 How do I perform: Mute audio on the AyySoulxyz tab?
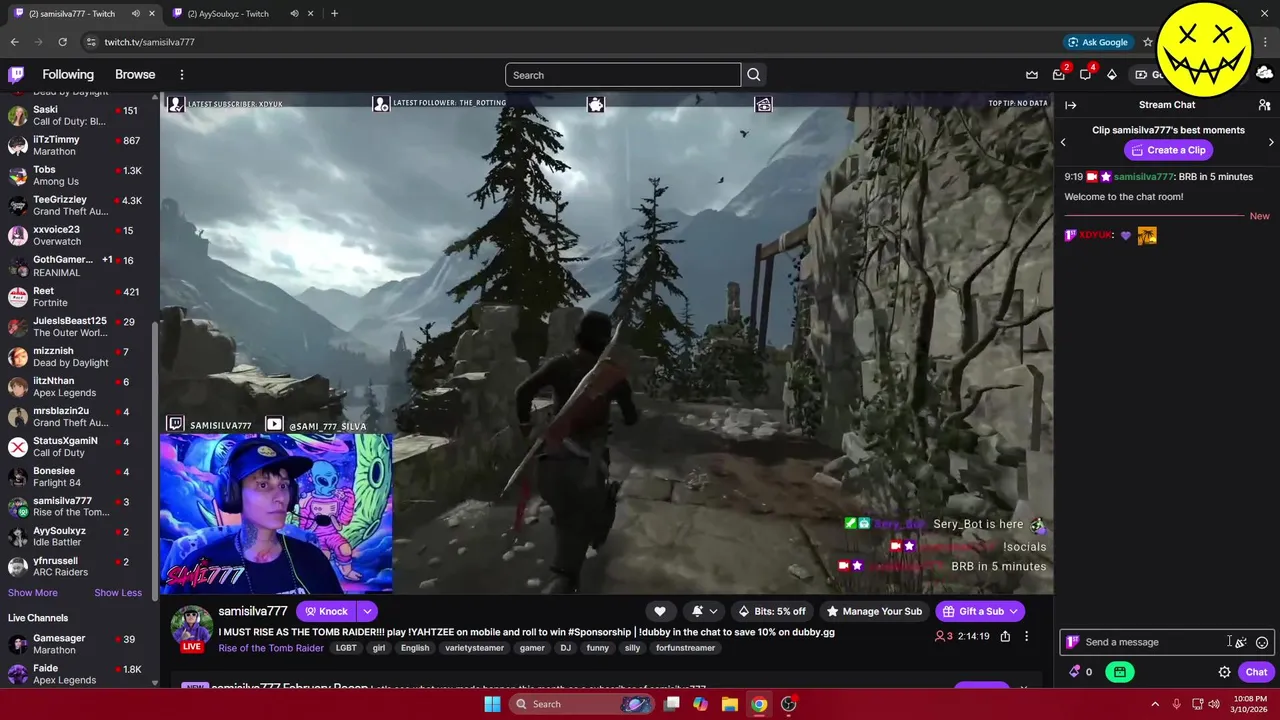(x=294, y=14)
